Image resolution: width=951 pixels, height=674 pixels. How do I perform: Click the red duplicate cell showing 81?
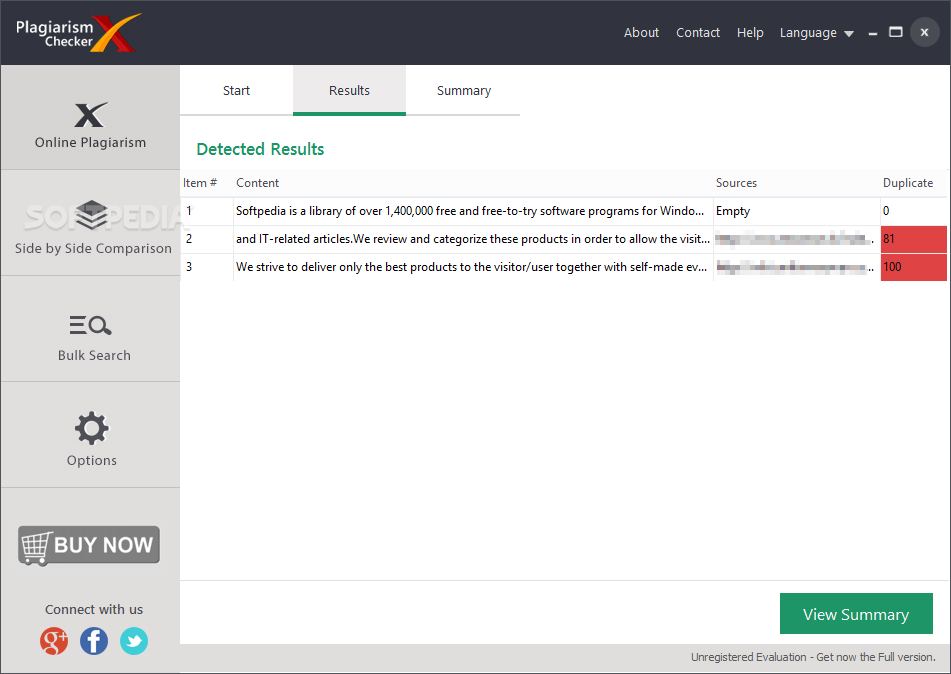913,239
